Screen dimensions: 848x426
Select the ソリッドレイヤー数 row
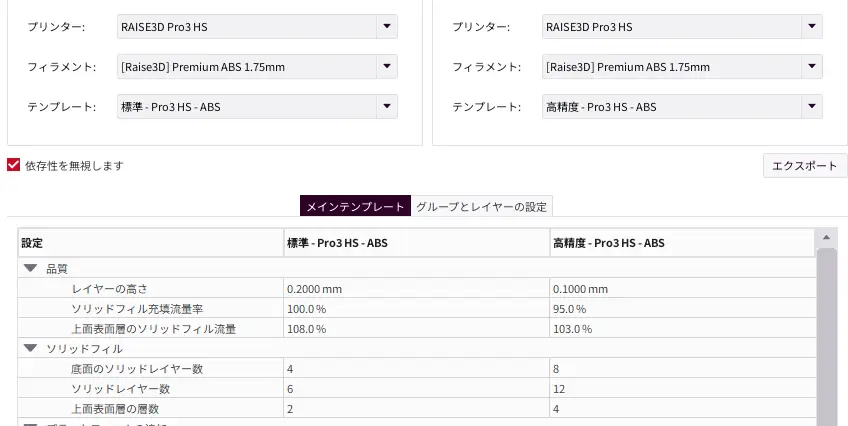pyautogui.click(x=121, y=389)
